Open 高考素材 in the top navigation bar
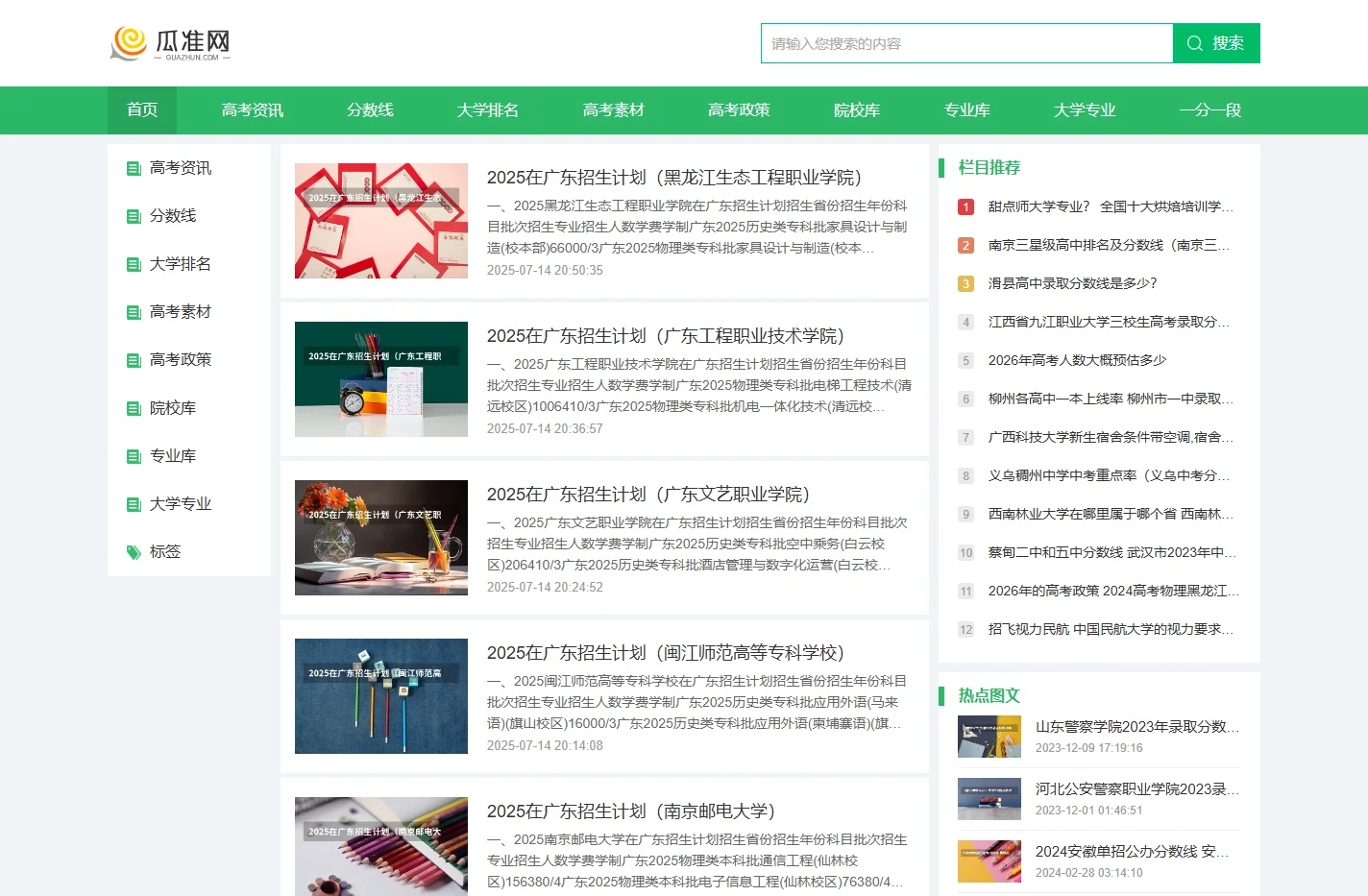This screenshot has width=1368, height=896. tap(614, 110)
